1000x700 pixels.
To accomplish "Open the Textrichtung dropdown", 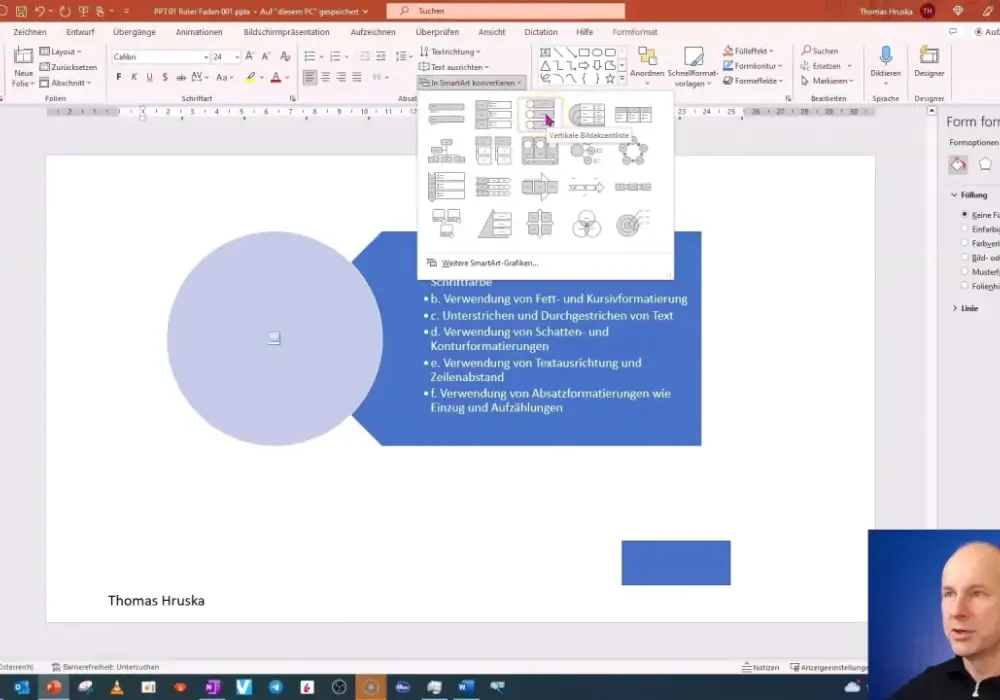I will pos(450,52).
